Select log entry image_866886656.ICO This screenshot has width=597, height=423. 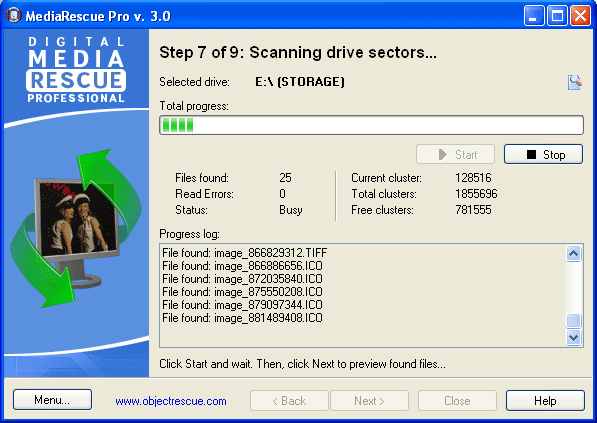pyautogui.click(x=242, y=266)
